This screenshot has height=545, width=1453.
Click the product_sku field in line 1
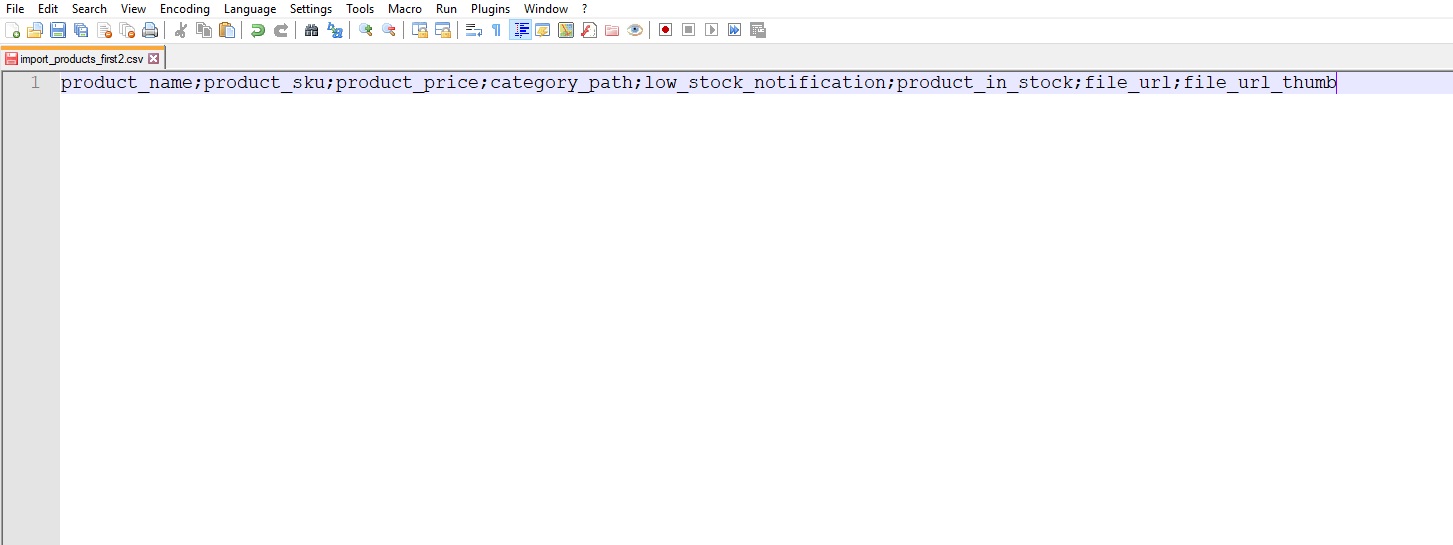264,83
